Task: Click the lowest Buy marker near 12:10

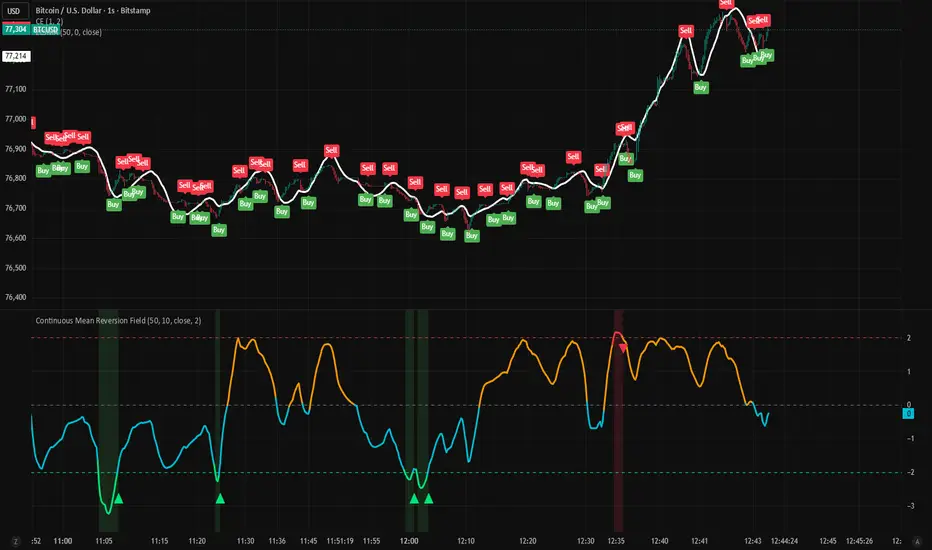Action: [x=471, y=236]
